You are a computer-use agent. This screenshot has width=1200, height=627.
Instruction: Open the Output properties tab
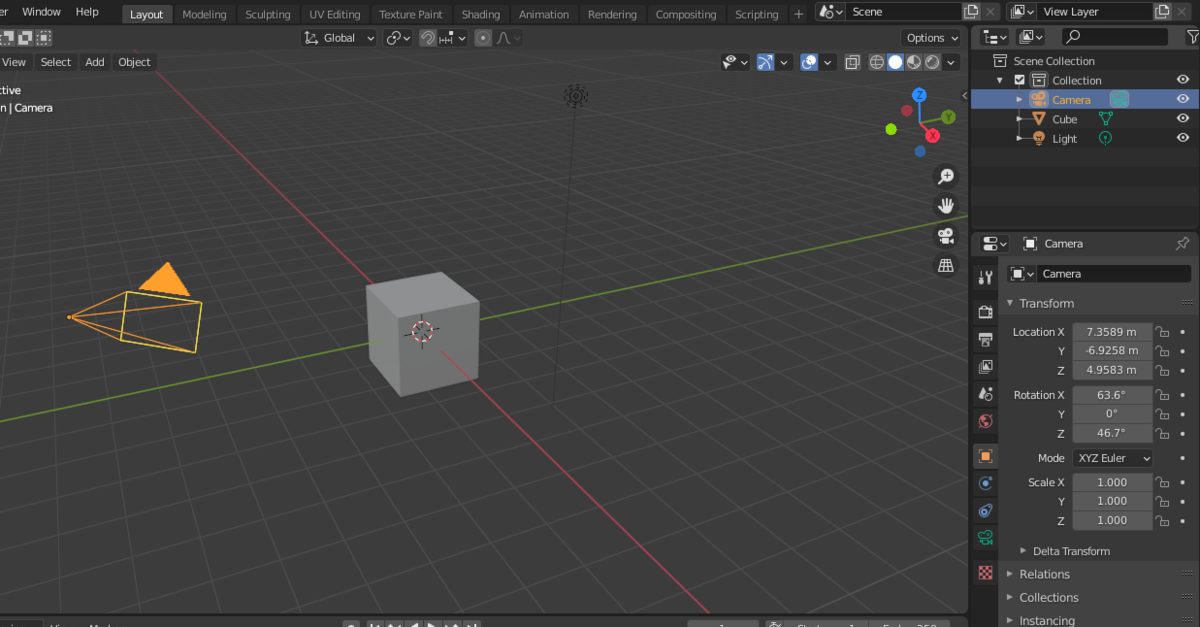[985, 340]
